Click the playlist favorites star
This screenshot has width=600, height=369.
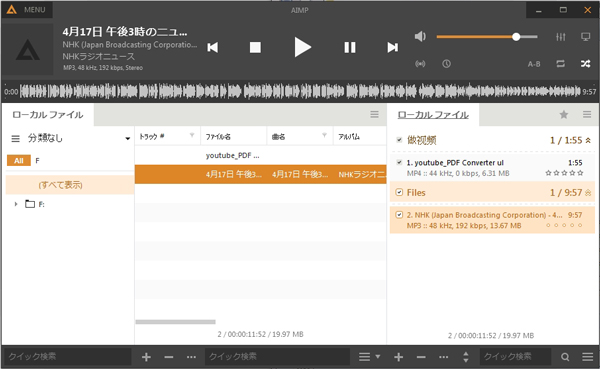point(564,114)
